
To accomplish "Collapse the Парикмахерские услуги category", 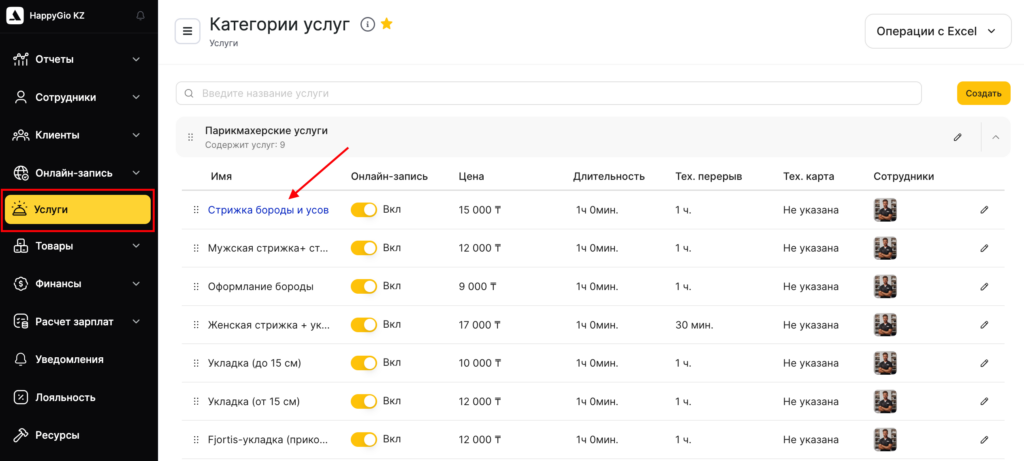I will (996, 137).
